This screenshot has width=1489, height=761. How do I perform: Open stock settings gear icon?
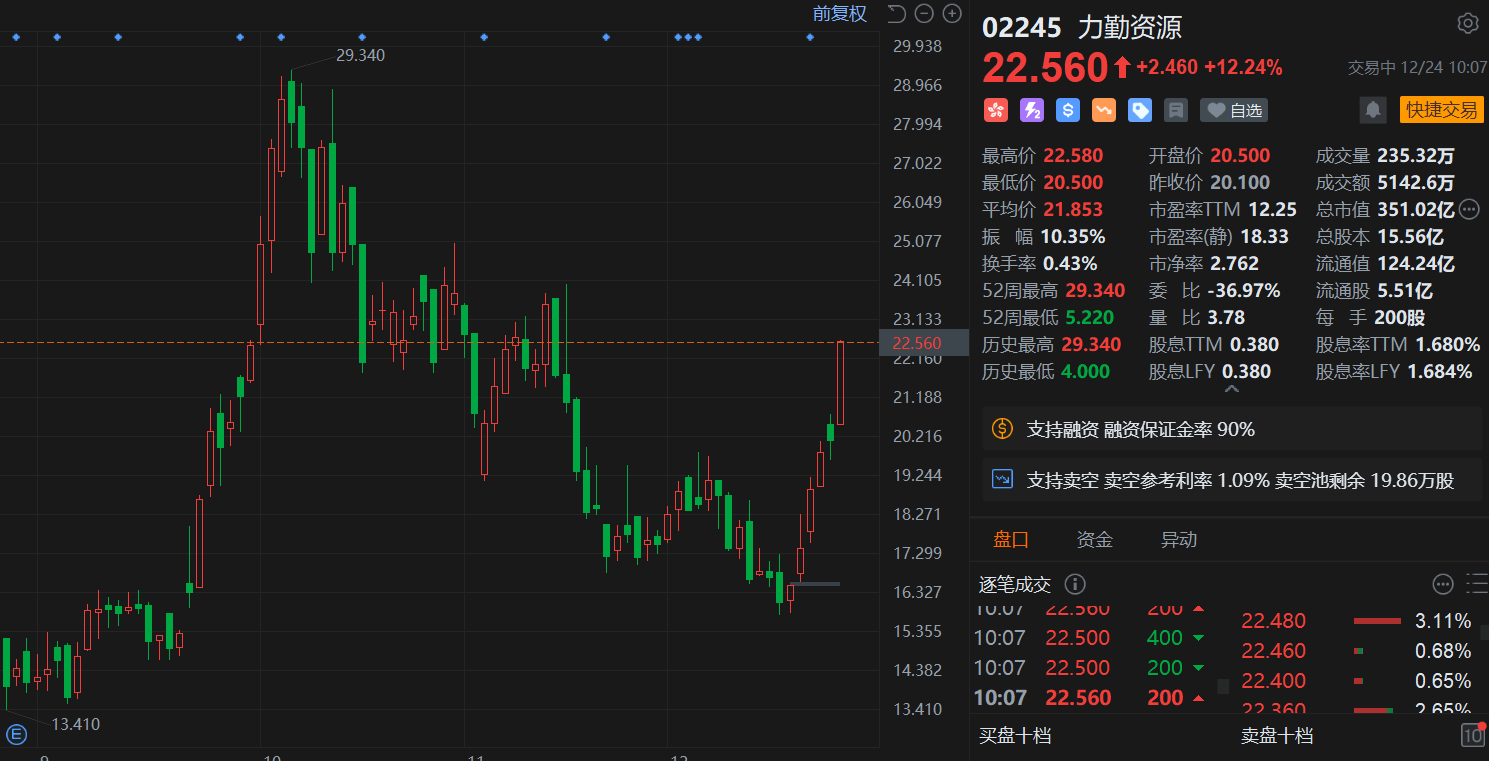pyautogui.click(x=1468, y=23)
